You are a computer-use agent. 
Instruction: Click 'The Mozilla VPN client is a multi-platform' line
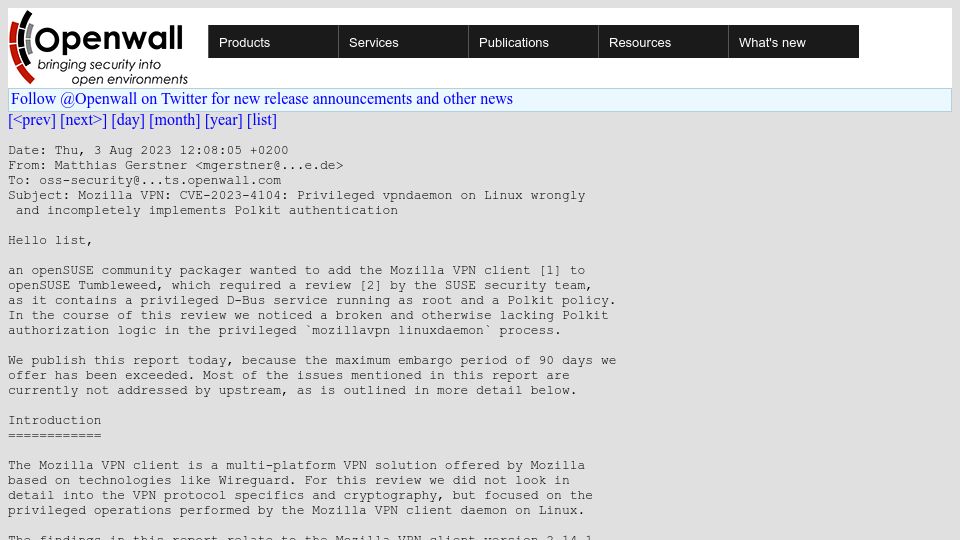click(296, 465)
